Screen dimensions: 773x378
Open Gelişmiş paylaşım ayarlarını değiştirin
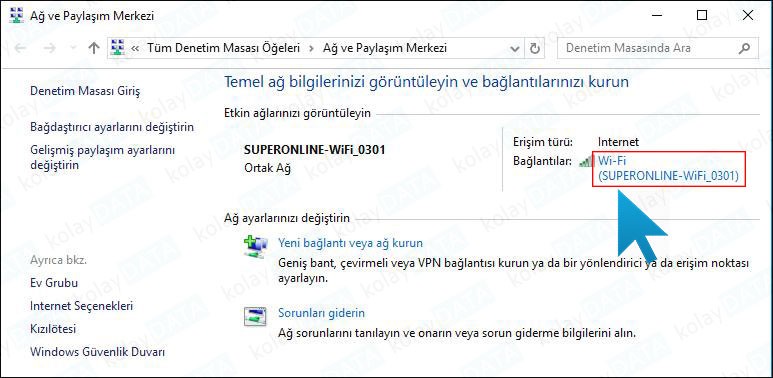tap(103, 157)
